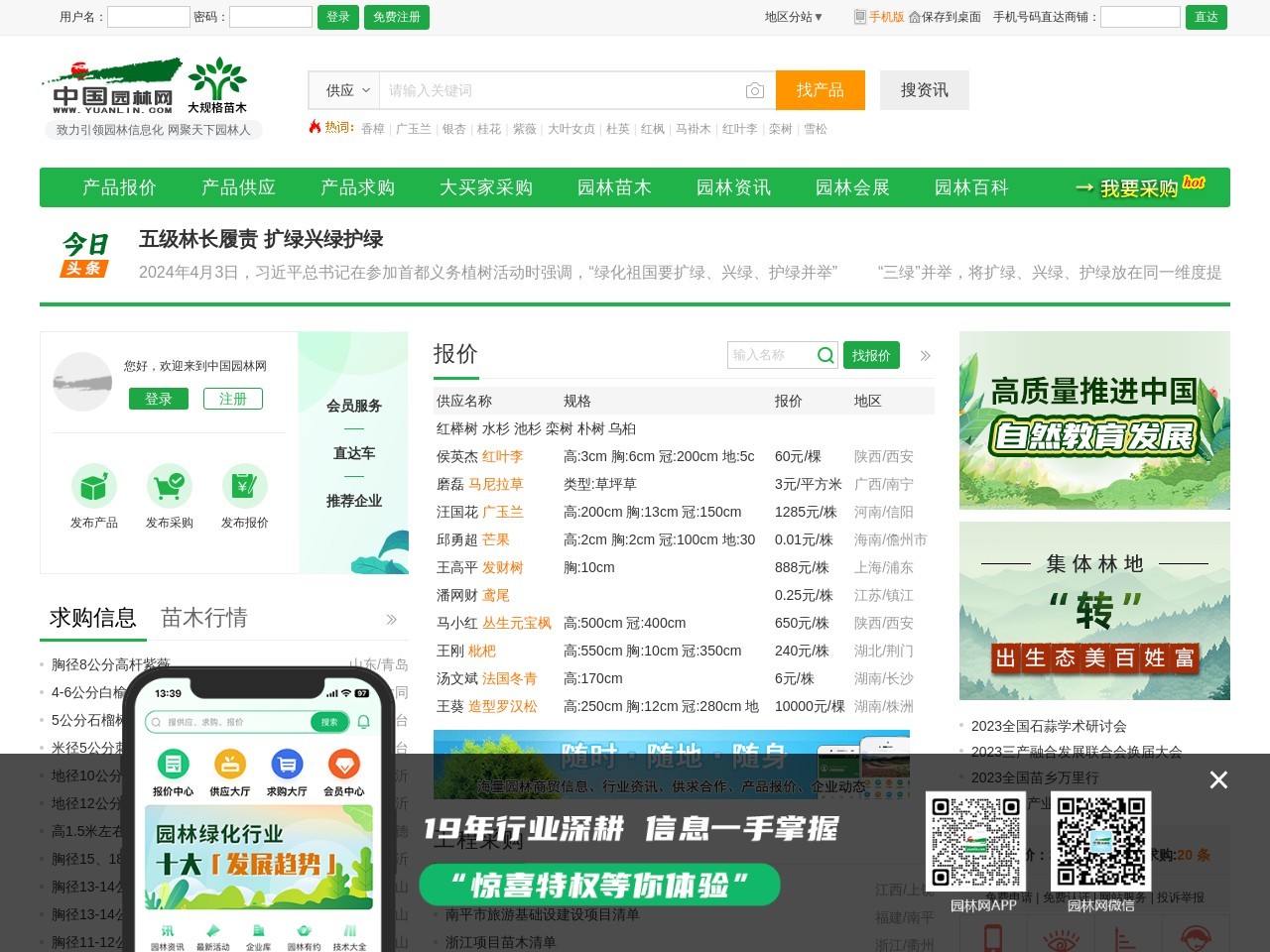Viewport: 1270px width, 952px height.
Task: Open the 丛生元宝枫 quote entry
Action: [517, 623]
